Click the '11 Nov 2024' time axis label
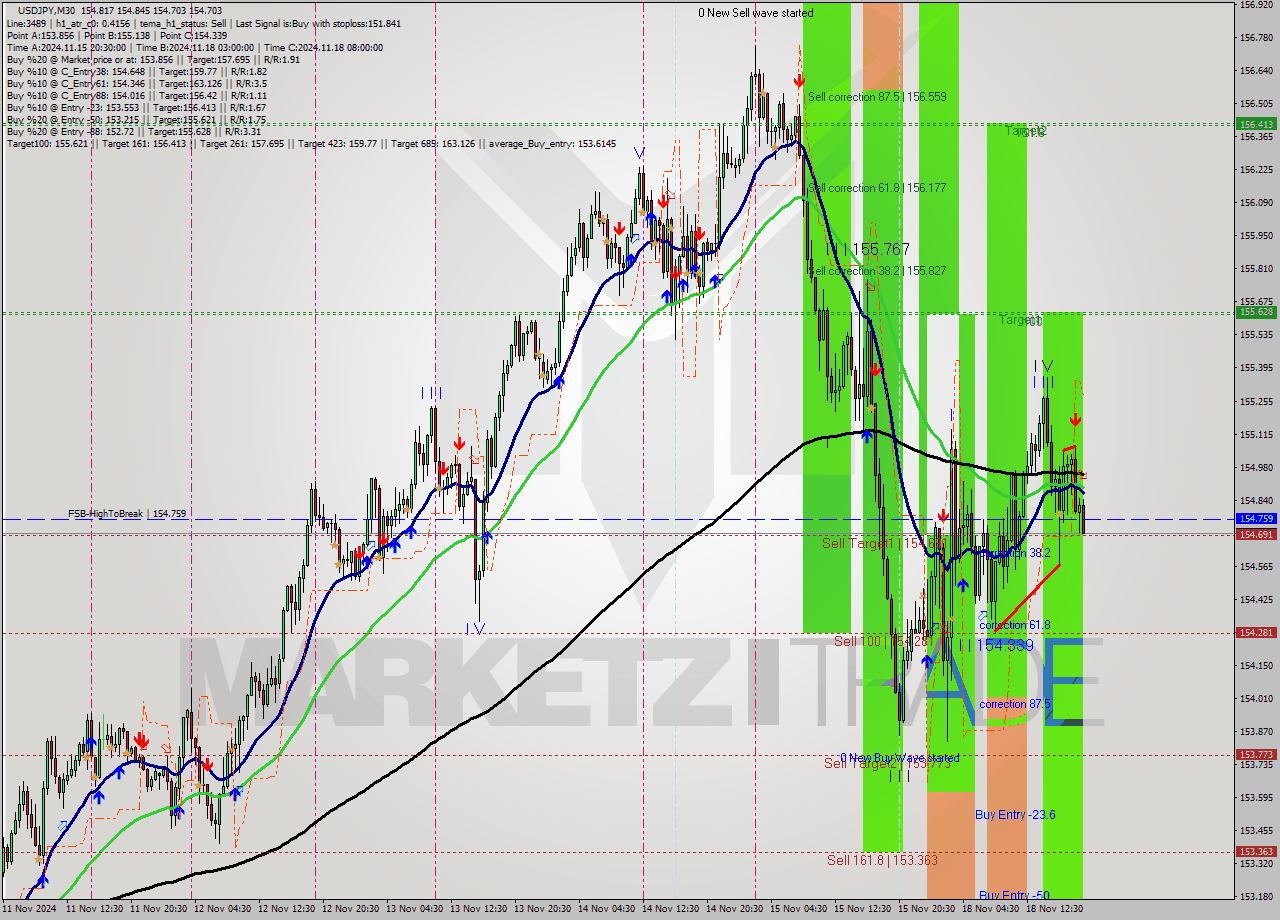 tap(30, 909)
